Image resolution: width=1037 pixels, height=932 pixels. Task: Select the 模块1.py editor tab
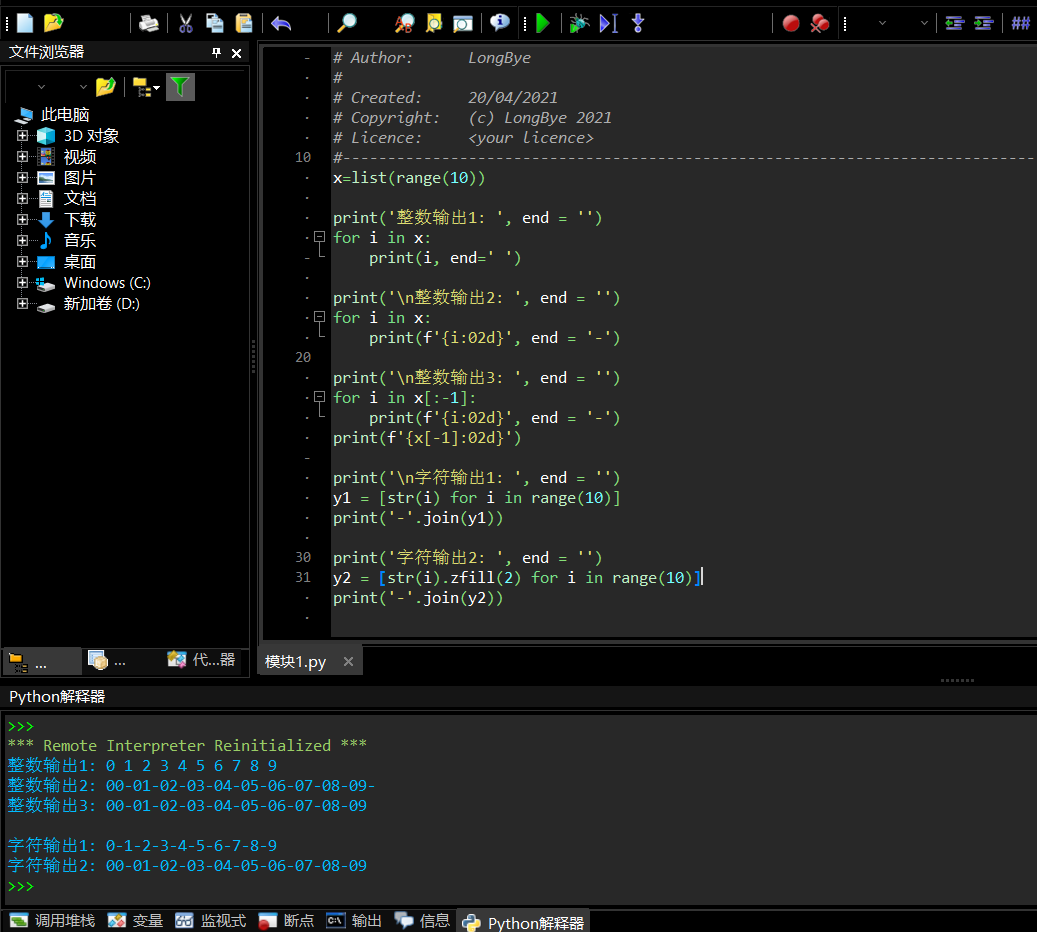tap(296, 662)
